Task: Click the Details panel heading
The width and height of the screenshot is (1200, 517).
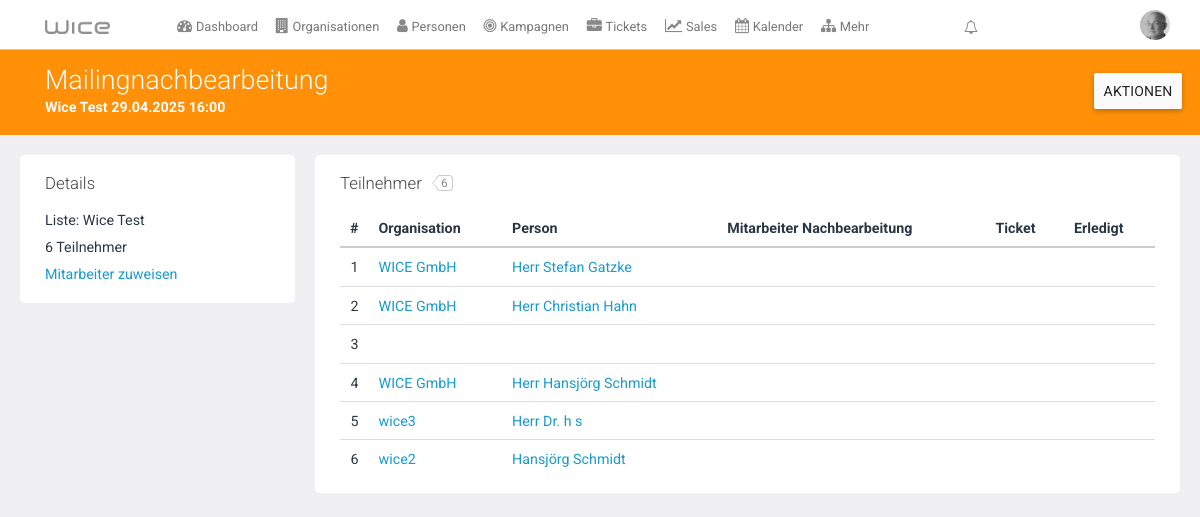Action: click(x=70, y=184)
